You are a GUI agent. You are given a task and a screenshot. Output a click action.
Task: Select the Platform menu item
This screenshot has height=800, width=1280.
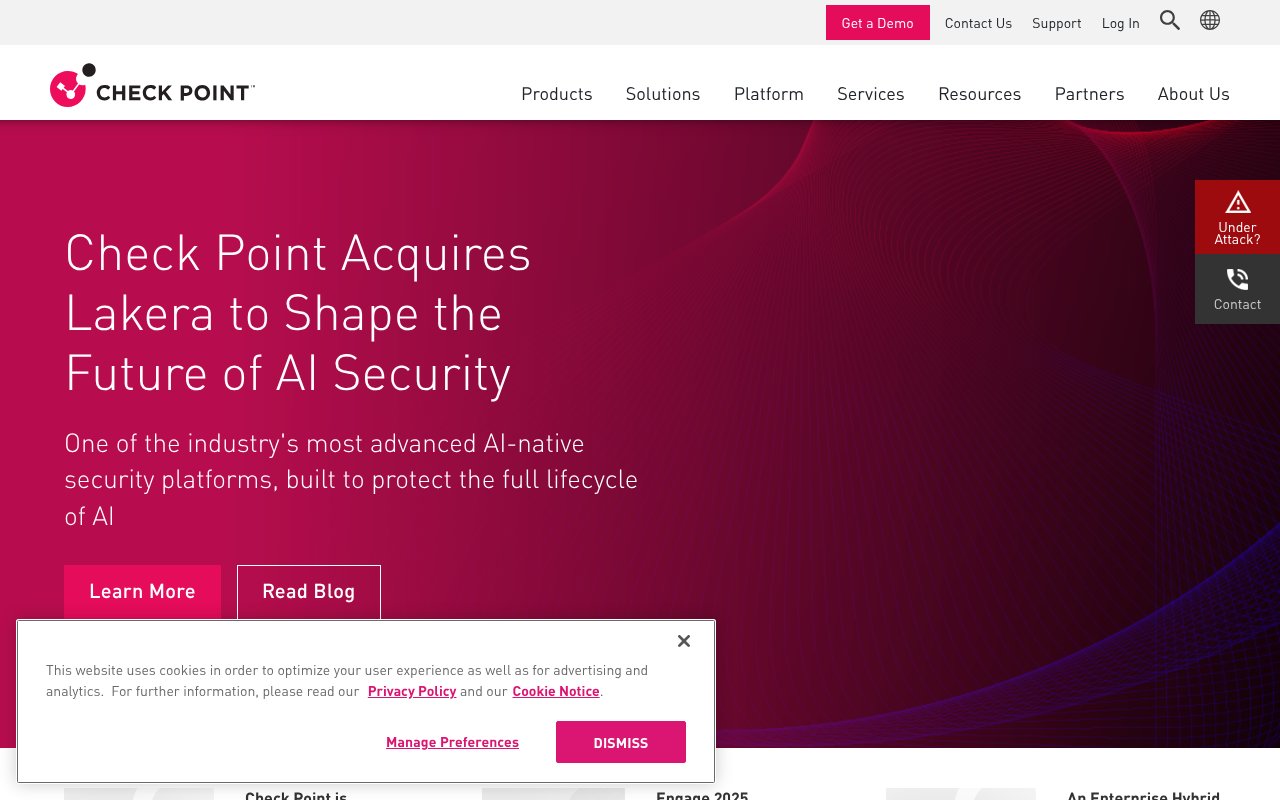768,93
